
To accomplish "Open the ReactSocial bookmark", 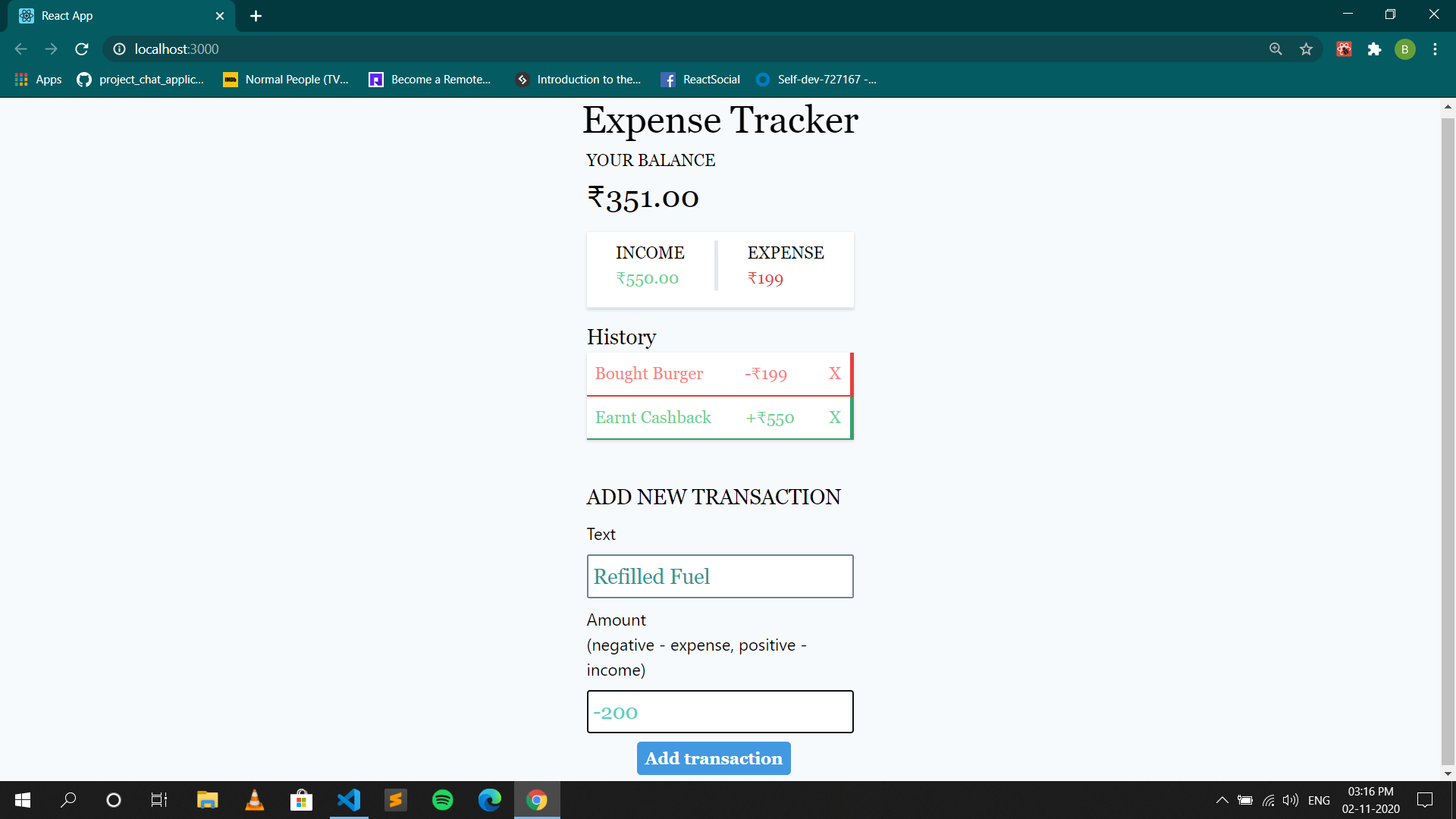I will [x=699, y=79].
